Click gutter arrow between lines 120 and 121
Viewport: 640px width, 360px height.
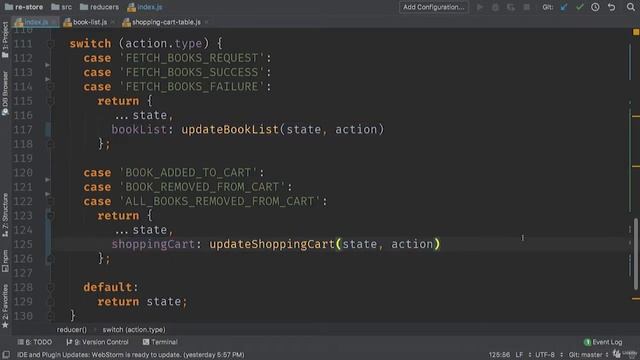47,180
